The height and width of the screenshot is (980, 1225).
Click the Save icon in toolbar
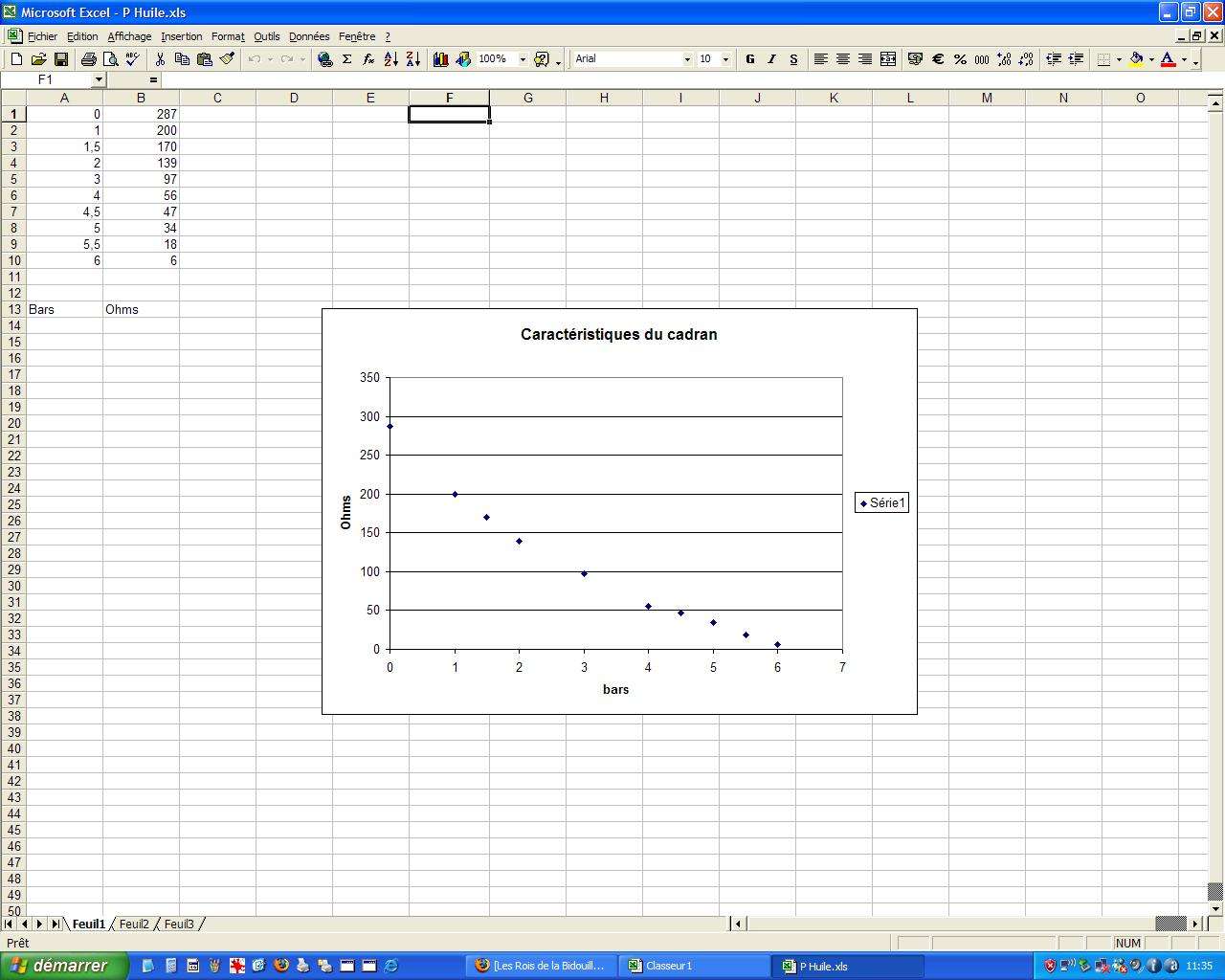point(61,59)
